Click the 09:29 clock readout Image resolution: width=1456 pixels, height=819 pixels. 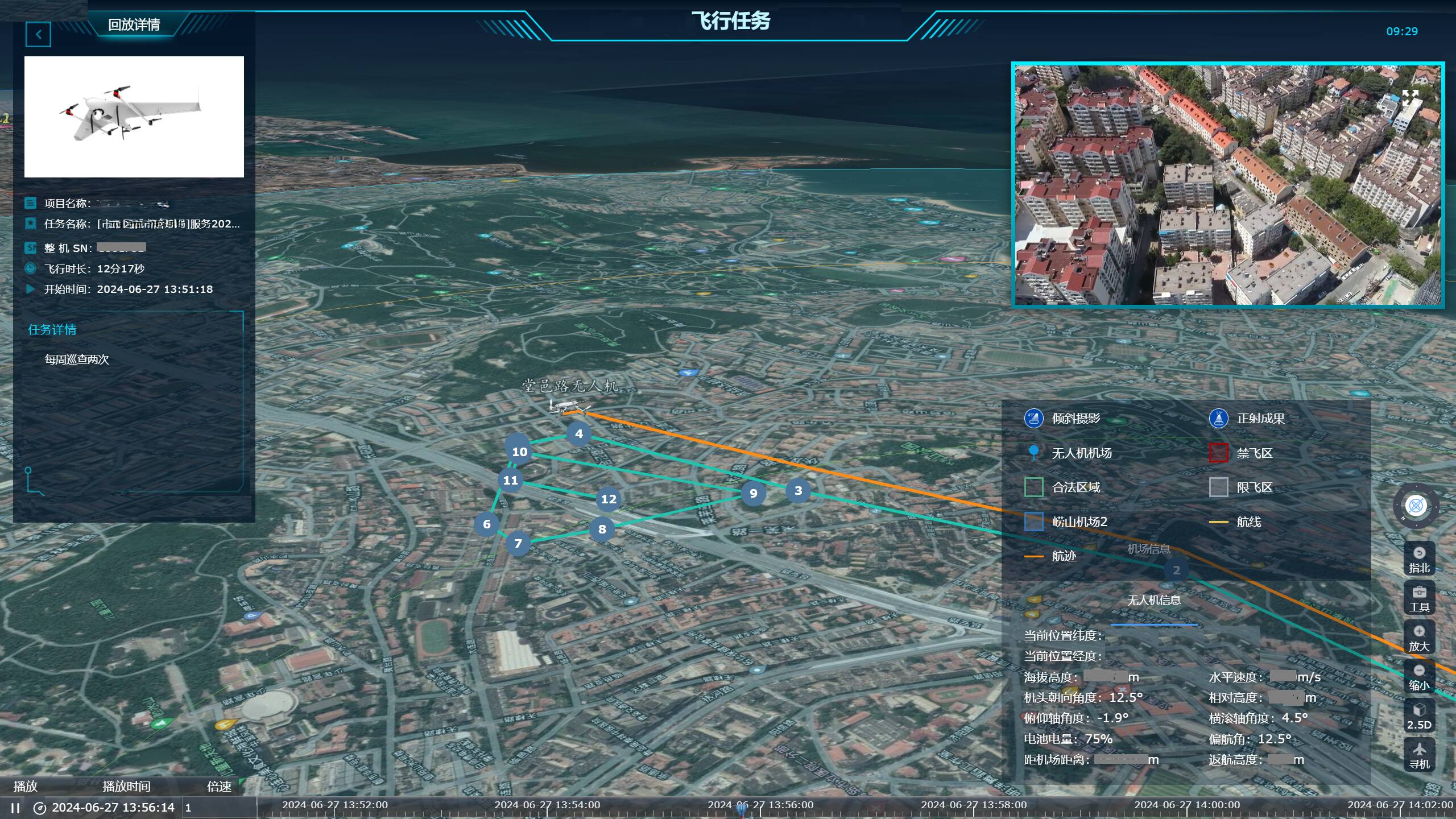tap(1401, 31)
